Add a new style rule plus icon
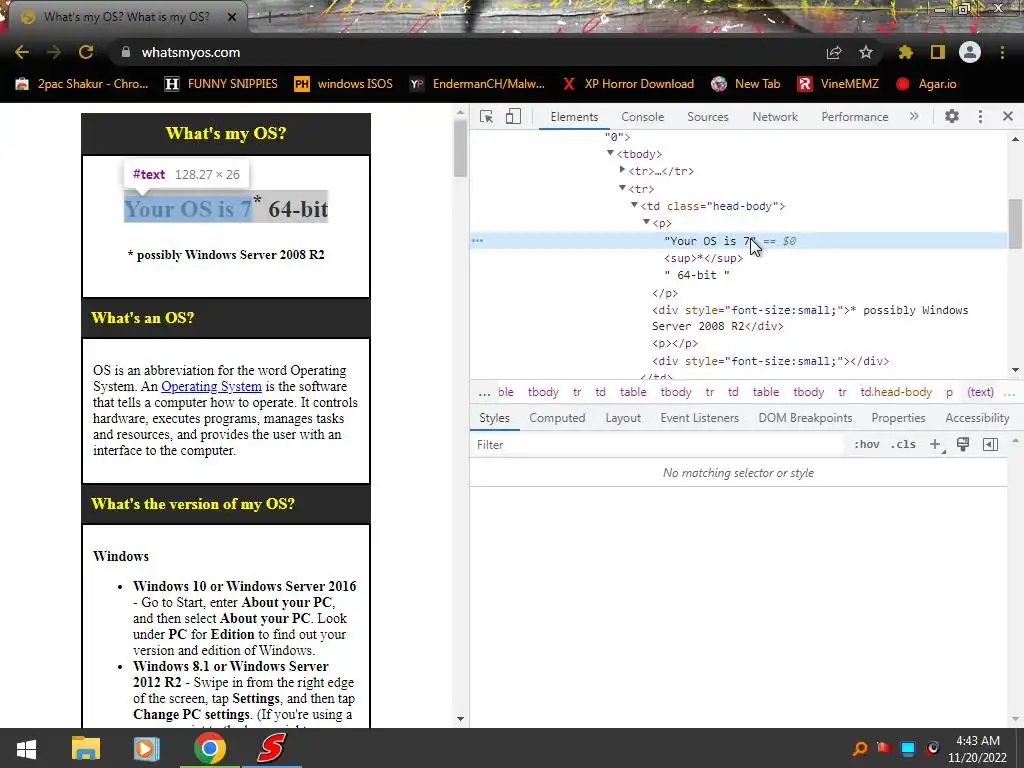 (x=936, y=445)
